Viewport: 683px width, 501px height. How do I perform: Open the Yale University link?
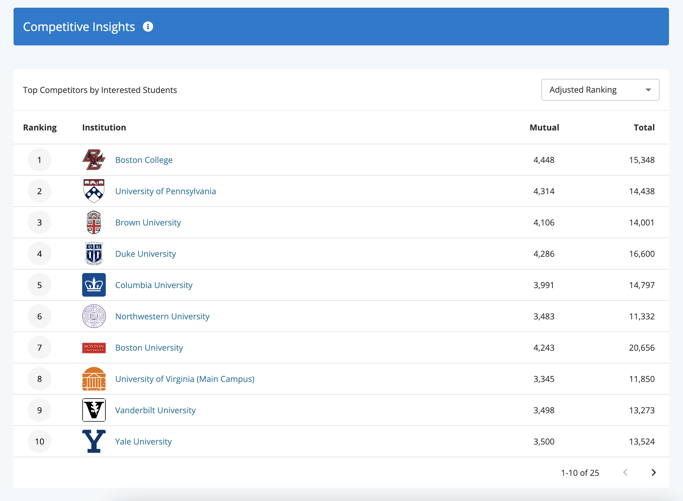(143, 442)
